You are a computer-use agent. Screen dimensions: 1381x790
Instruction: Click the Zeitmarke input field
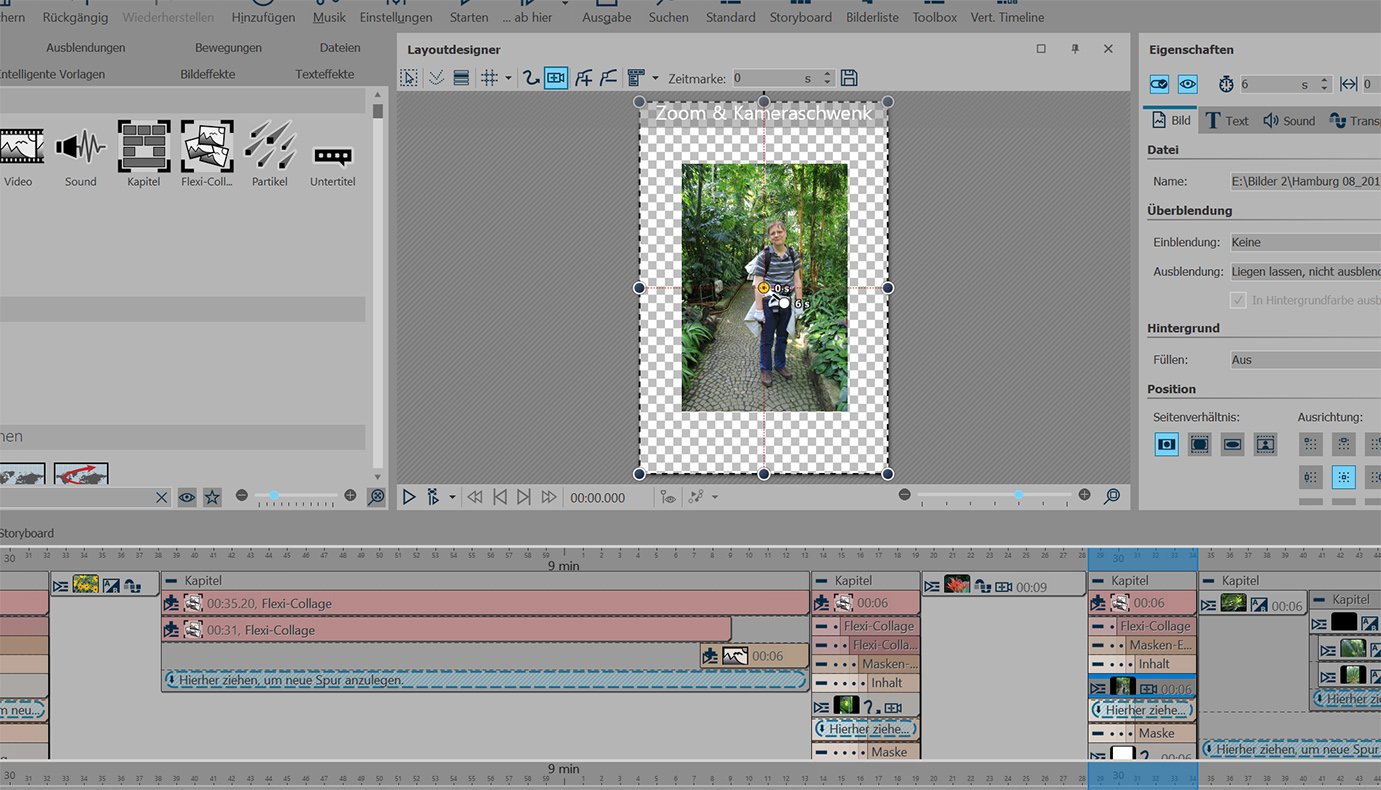(765, 78)
